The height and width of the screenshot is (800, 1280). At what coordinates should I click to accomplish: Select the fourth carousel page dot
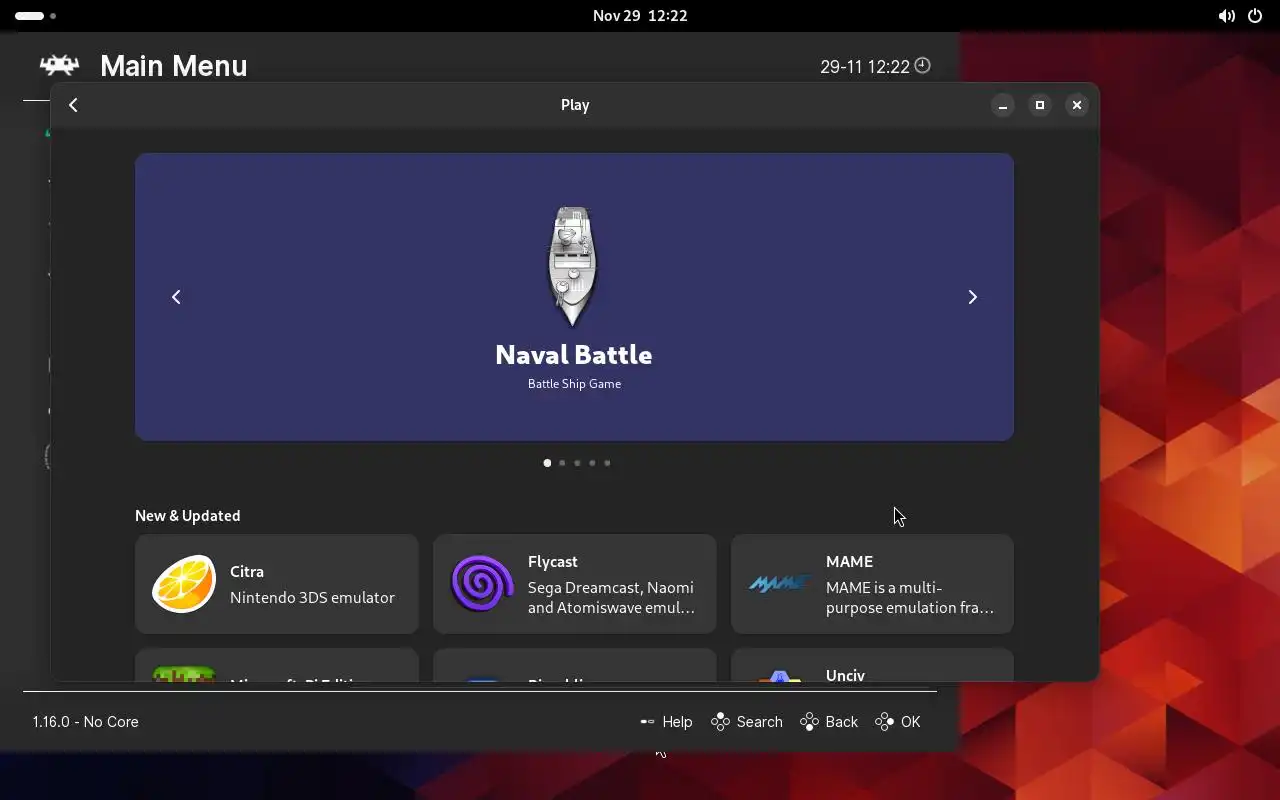[x=592, y=463]
